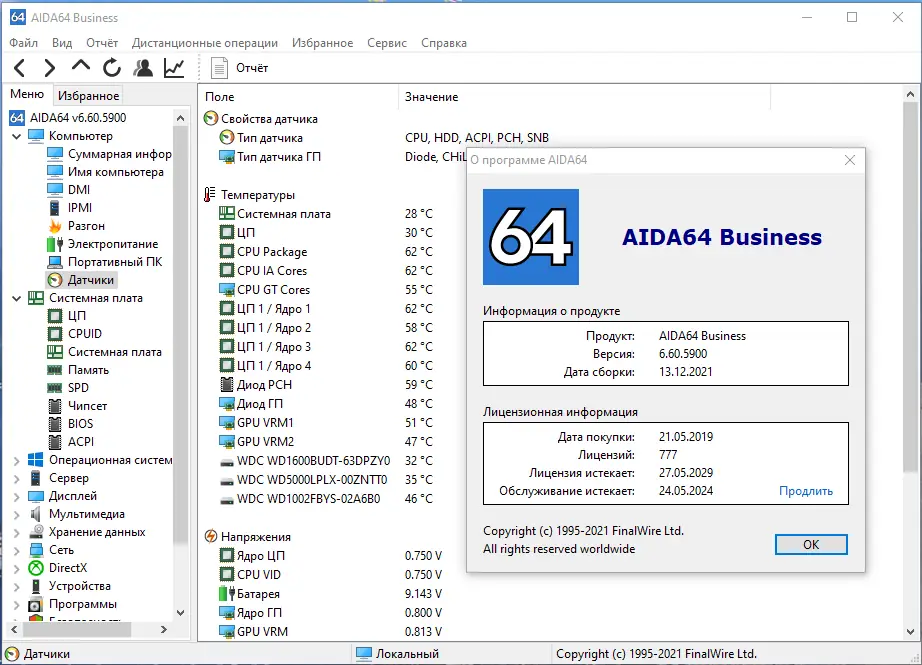Expand the Операционная система node

(16, 460)
